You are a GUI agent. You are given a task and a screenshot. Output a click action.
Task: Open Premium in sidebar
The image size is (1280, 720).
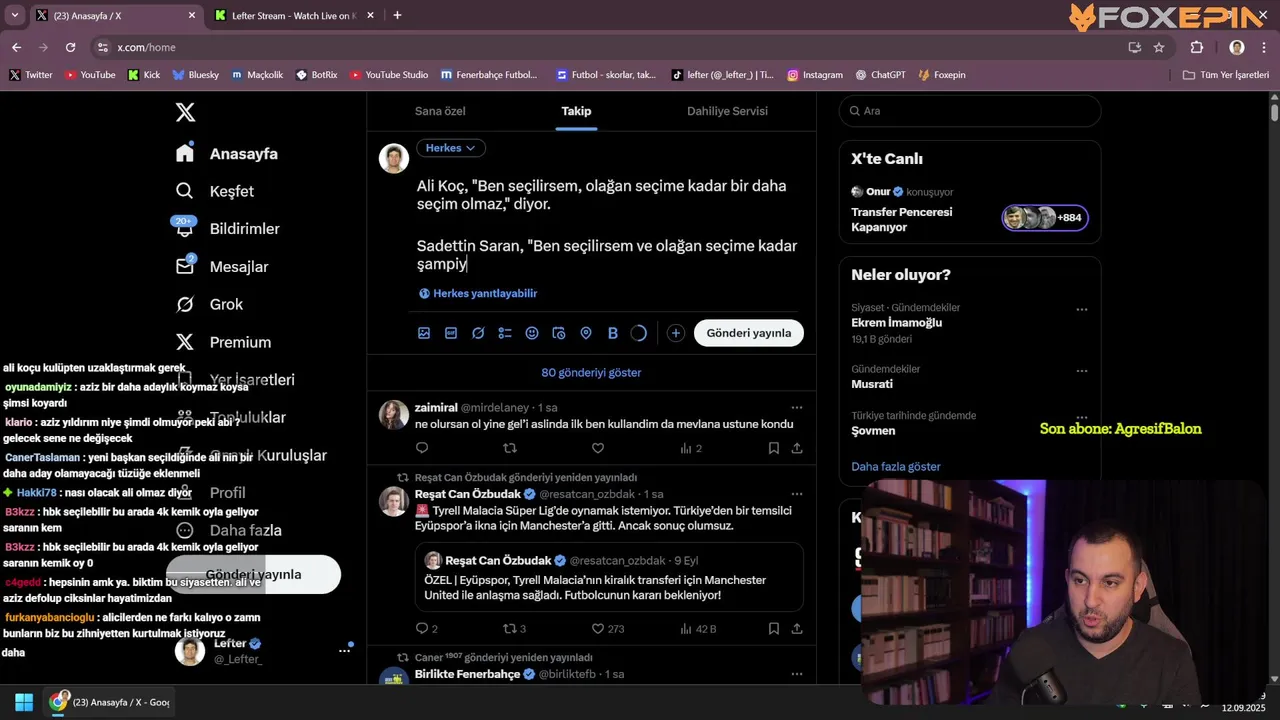coord(223,342)
